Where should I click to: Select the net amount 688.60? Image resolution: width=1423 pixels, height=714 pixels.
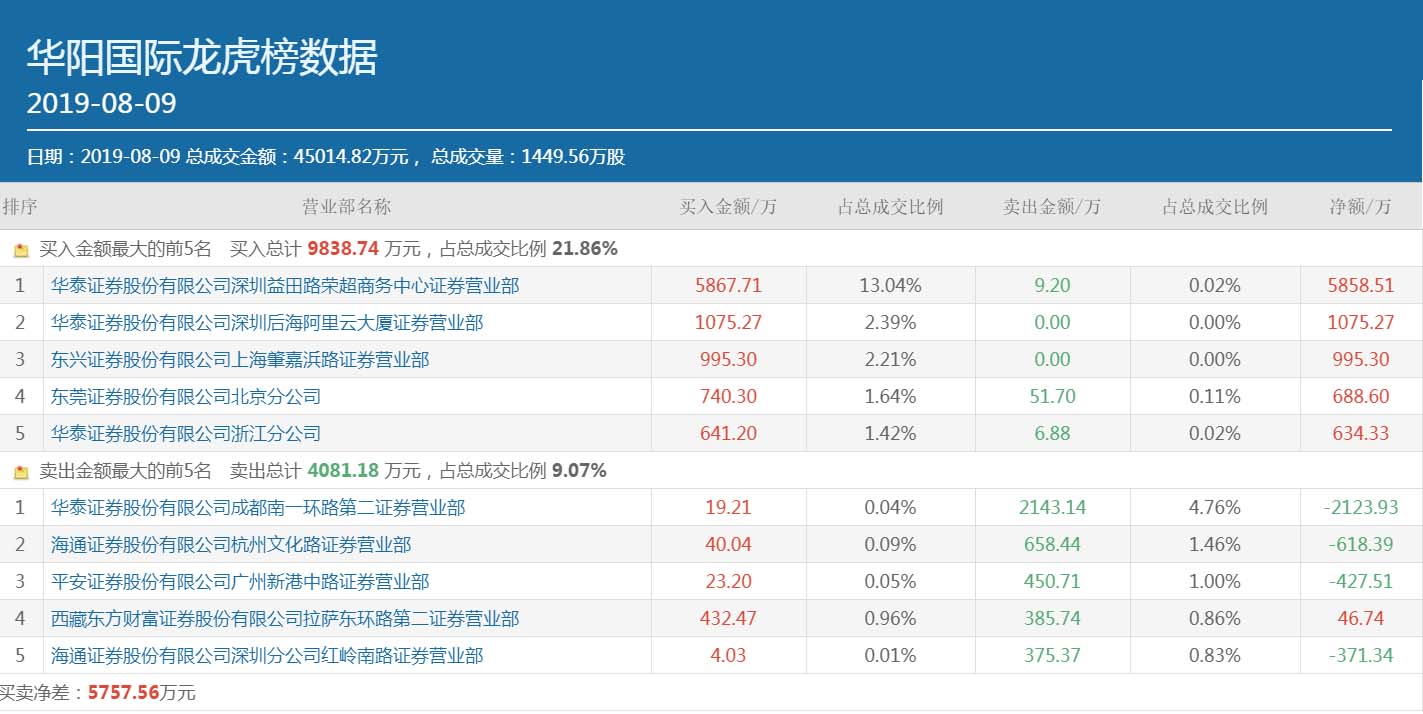[x=1360, y=397]
